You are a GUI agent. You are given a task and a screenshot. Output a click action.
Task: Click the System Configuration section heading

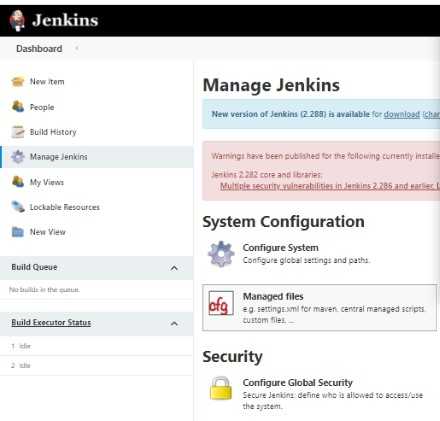(283, 222)
